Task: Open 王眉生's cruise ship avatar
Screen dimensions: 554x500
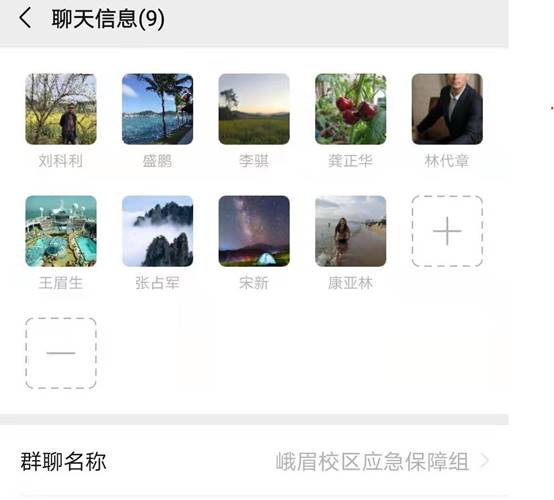Action: click(x=61, y=231)
